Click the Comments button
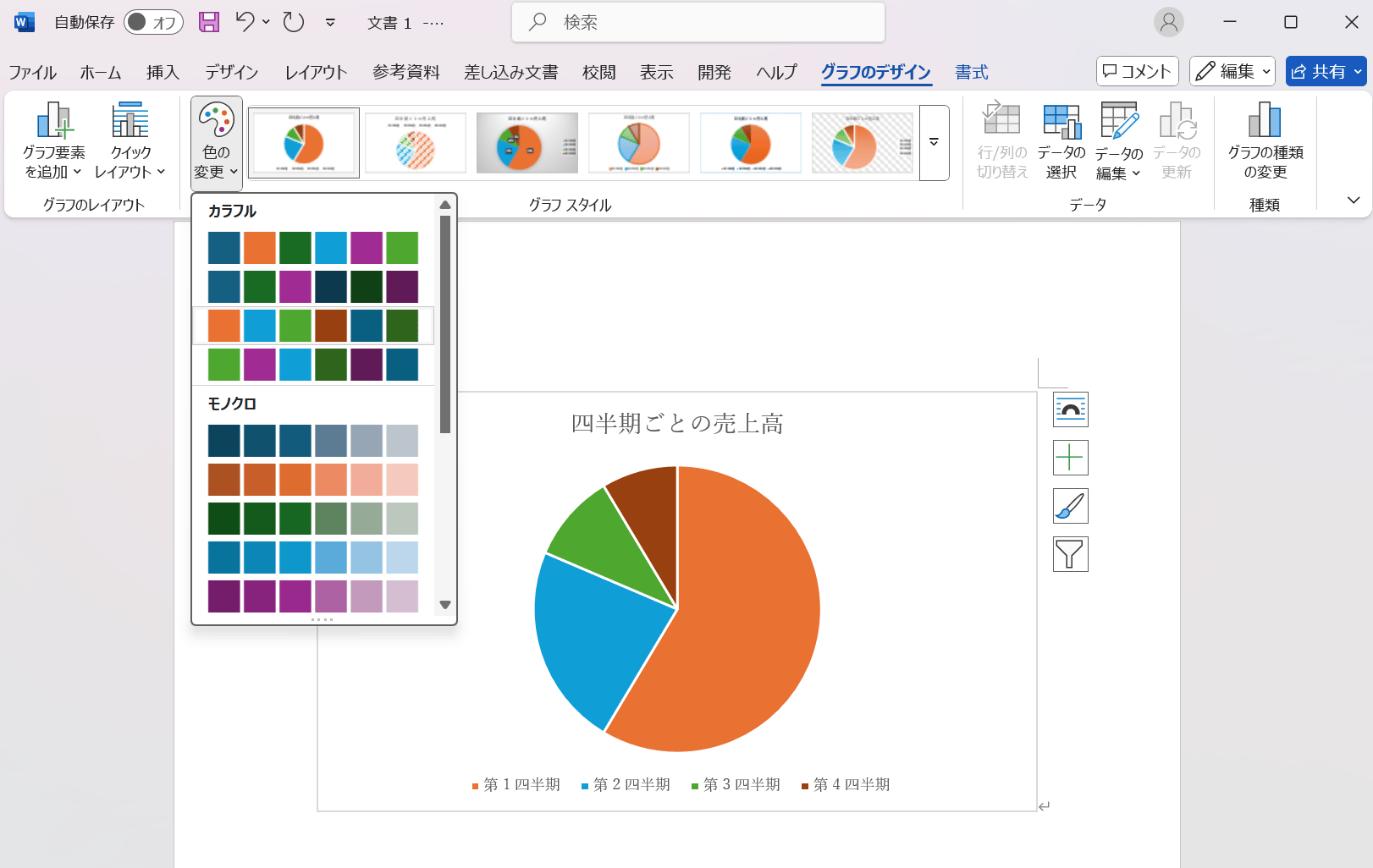The image size is (1373, 868). pyautogui.click(x=1137, y=72)
